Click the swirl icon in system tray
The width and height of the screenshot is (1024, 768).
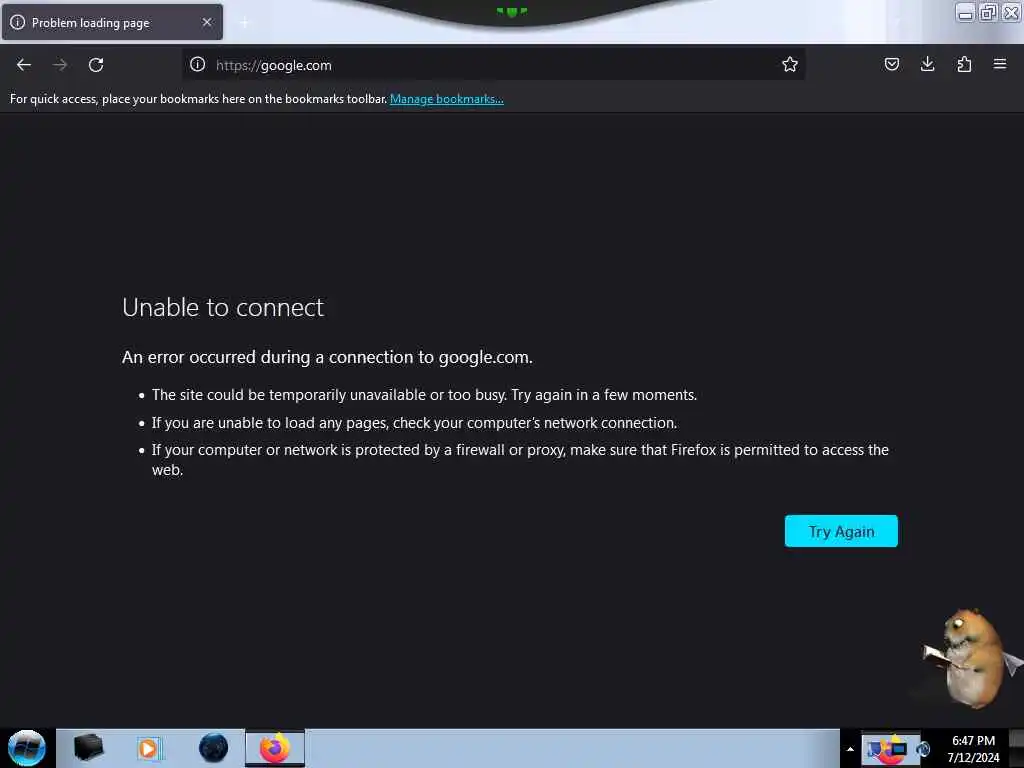click(x=923, y=749)
